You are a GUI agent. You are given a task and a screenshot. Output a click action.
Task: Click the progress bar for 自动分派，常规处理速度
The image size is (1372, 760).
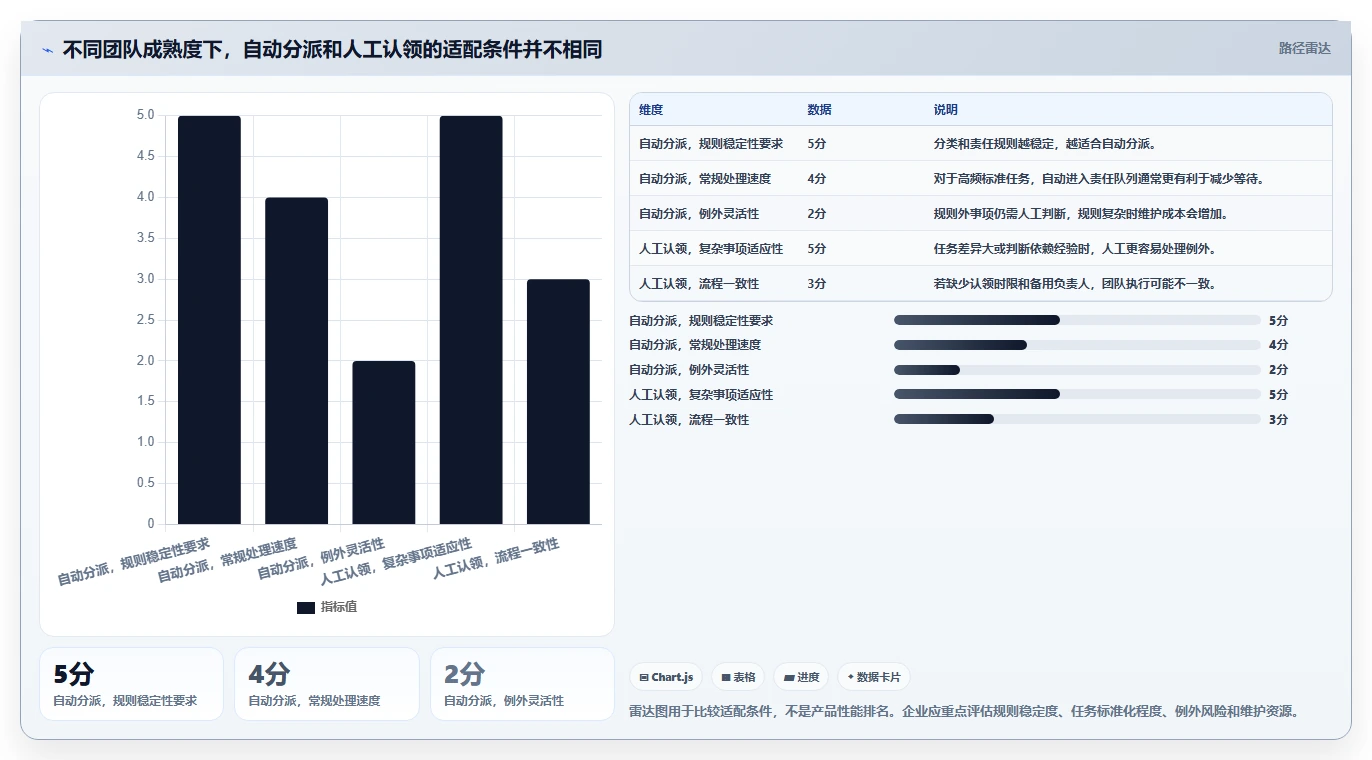(x=1077, y=345)
